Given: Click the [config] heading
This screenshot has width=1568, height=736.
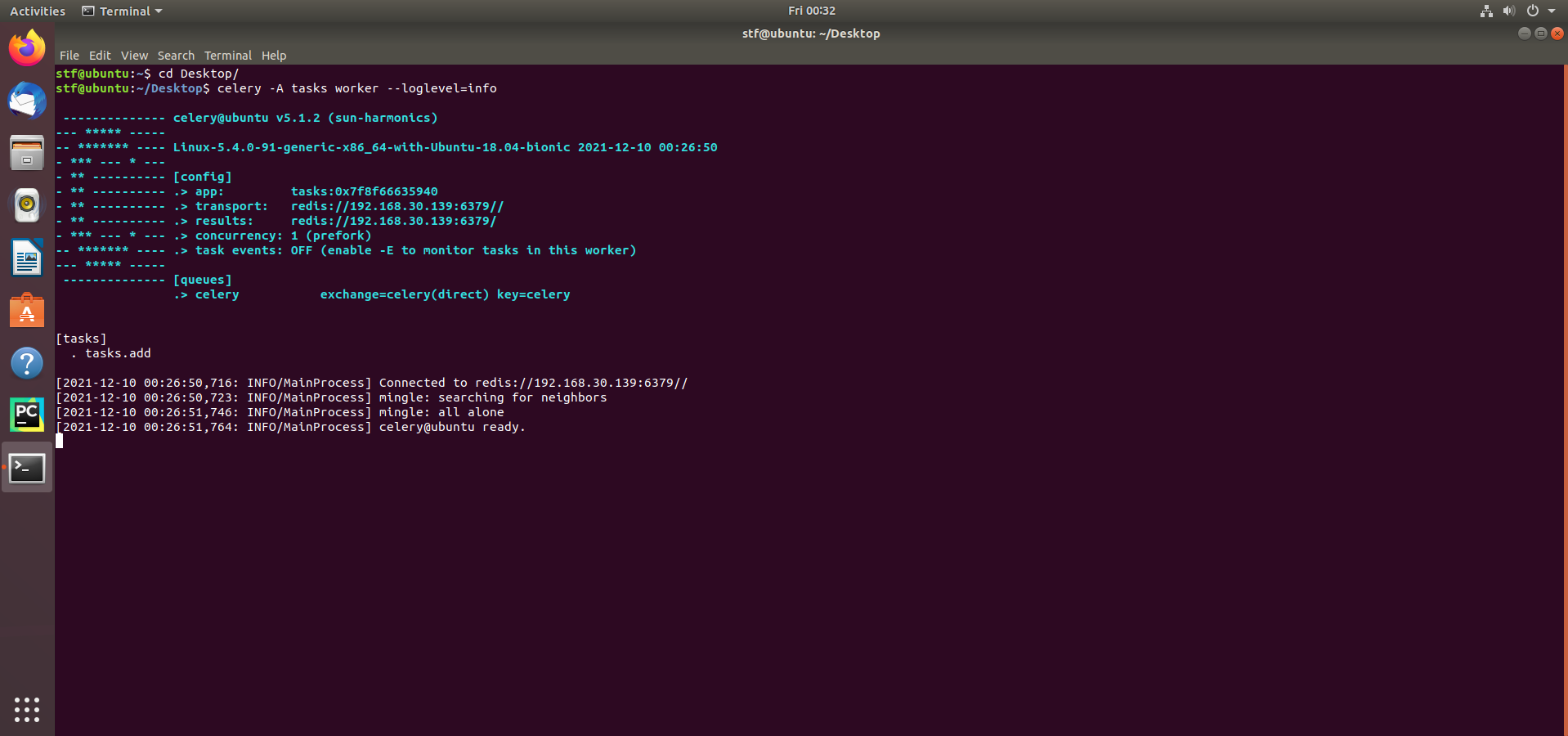Looking at the screenshot, I should [202, 177].
